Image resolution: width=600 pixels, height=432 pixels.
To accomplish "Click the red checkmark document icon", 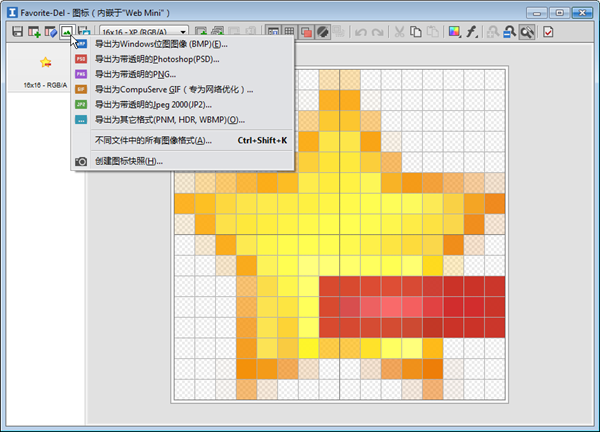I will pos(548,32).
